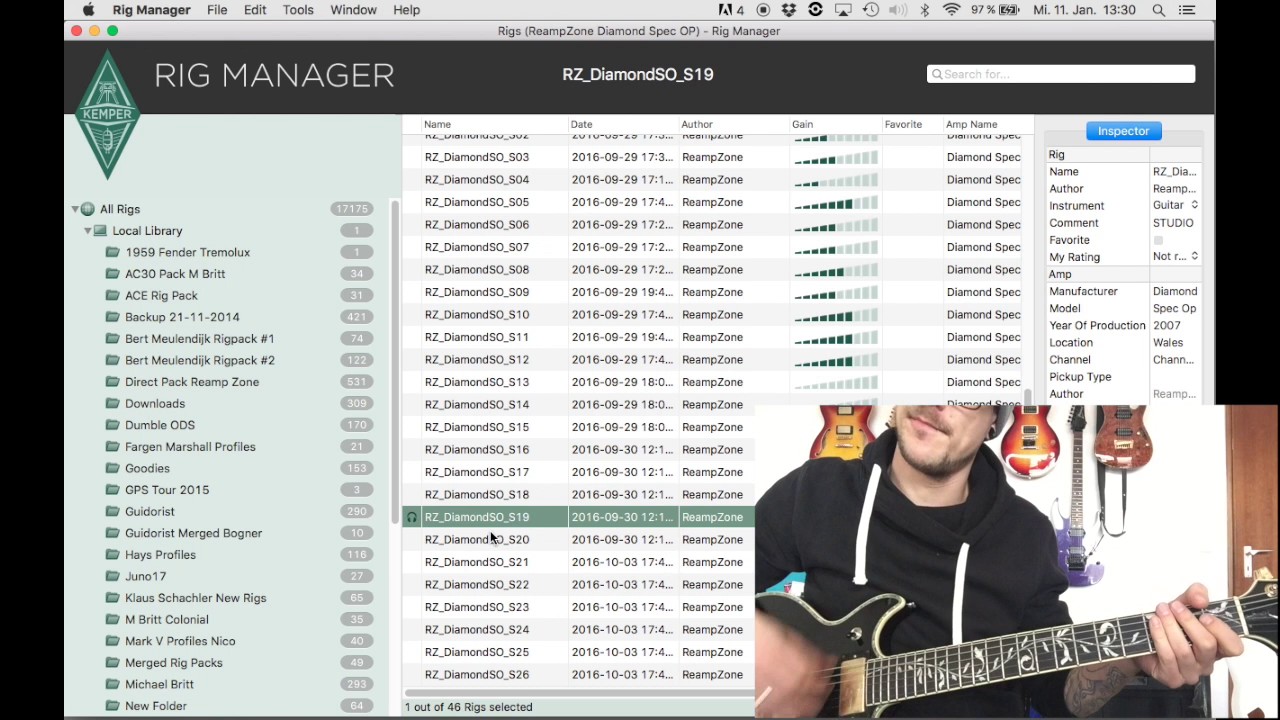Click the Comment value STUDIO

pyautogui.click(x=1173, y=223)
